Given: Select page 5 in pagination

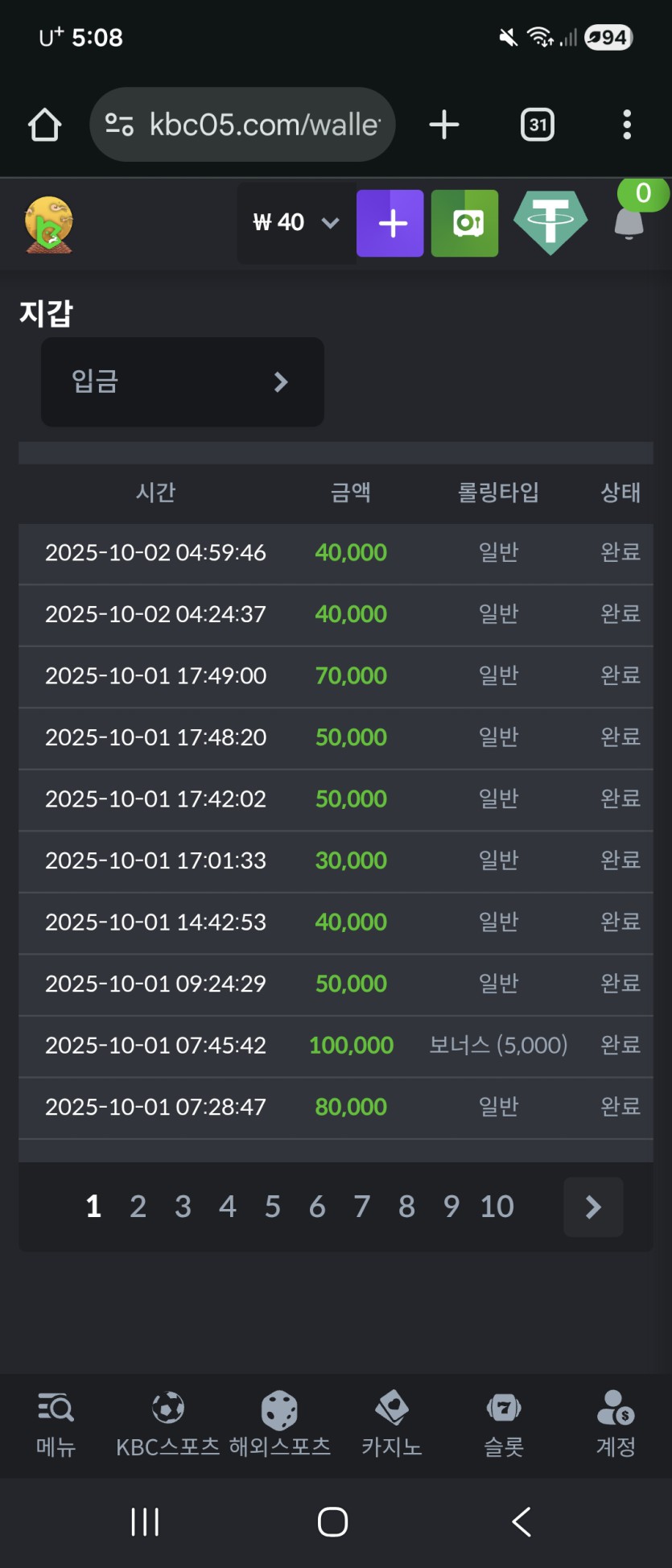Looking at the screenshot, I should pyautogui.click(x=273, y=1207).
